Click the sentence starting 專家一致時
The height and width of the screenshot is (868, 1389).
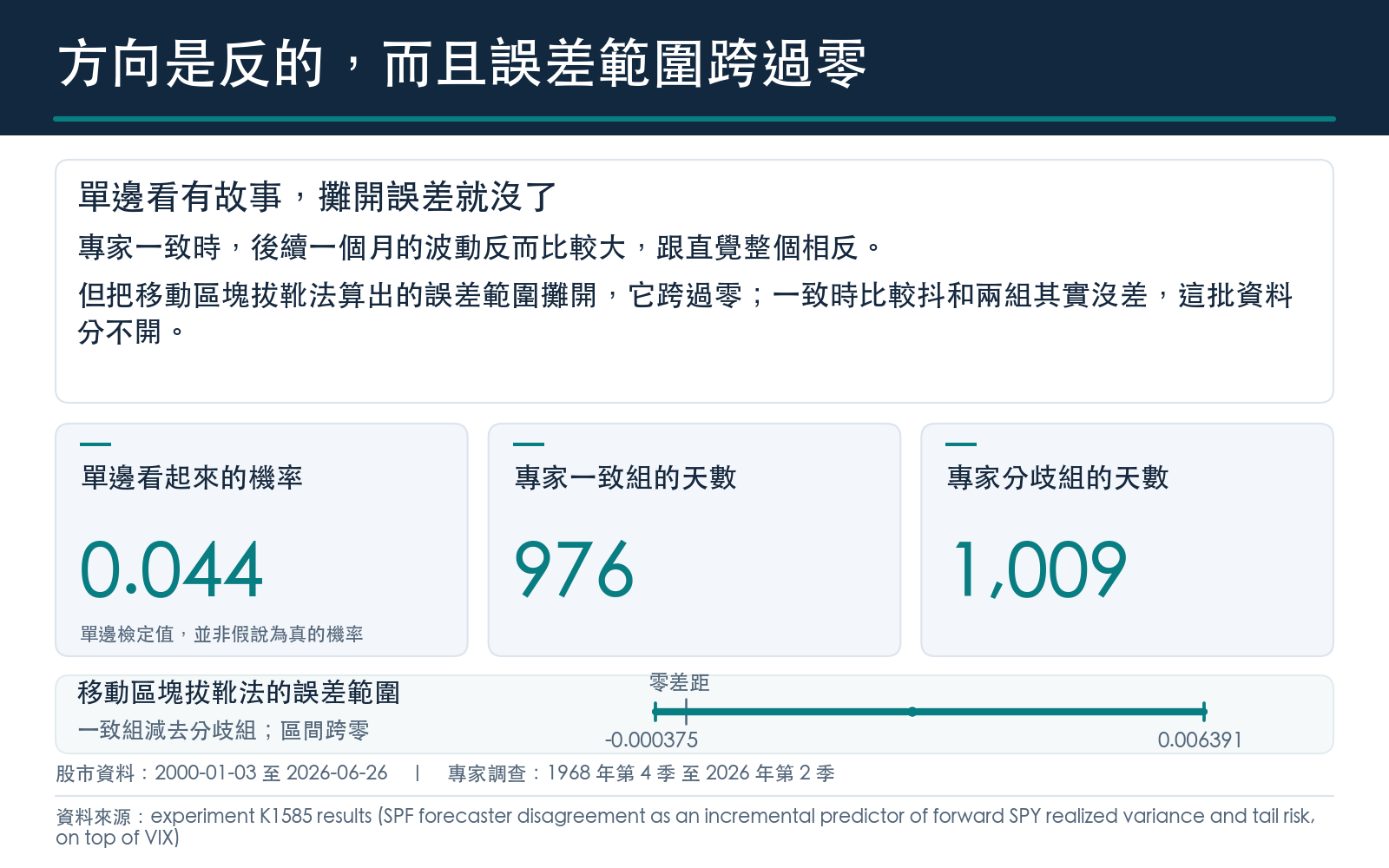(x=481, y=248)
